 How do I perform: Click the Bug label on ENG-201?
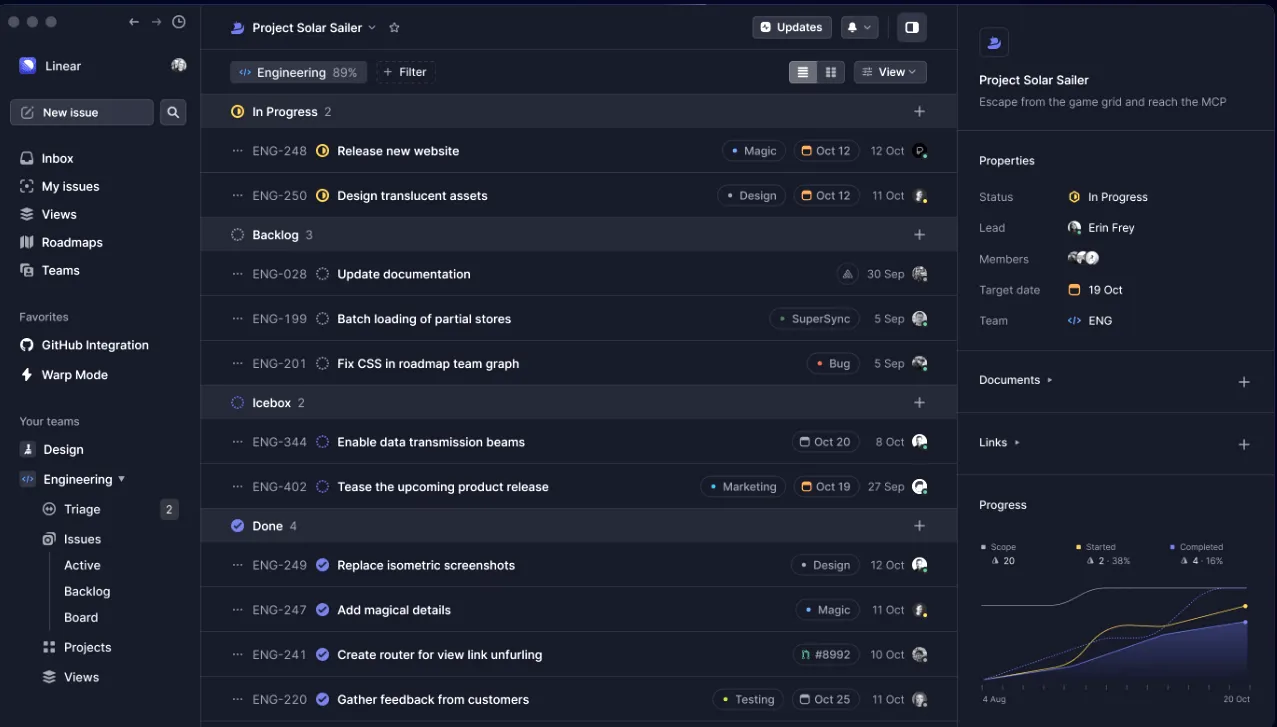[833, 364]
